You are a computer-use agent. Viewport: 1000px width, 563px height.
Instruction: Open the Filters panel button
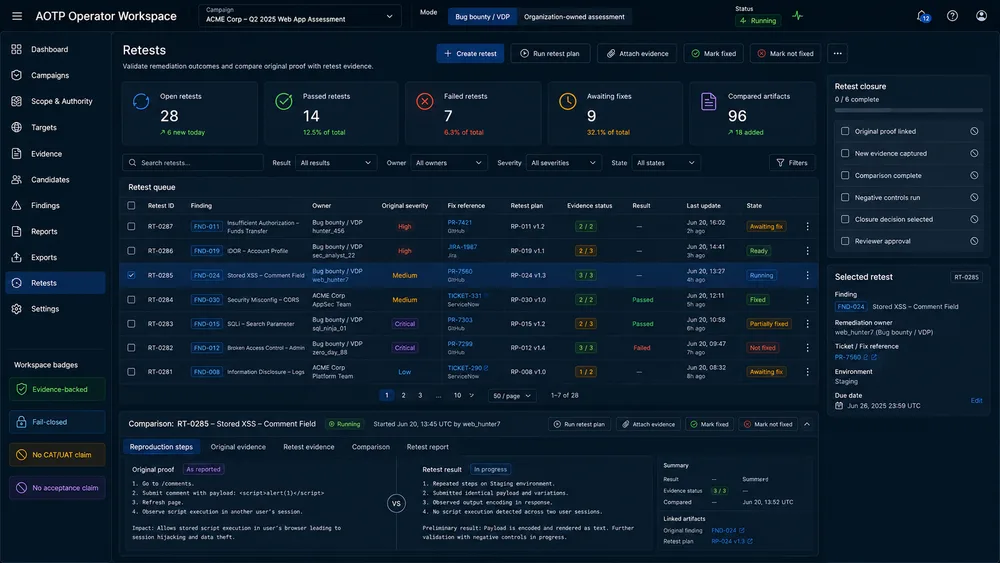(791, 163)
